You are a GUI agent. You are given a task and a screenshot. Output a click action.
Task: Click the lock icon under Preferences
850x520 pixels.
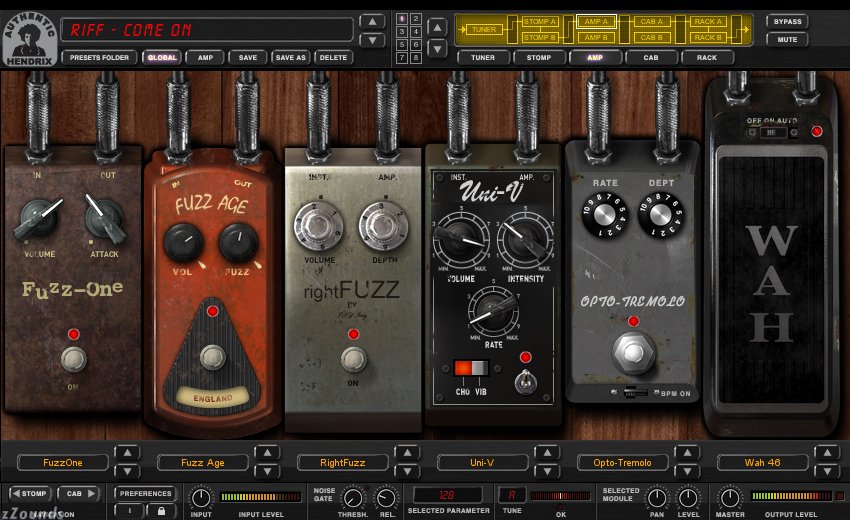161,511
